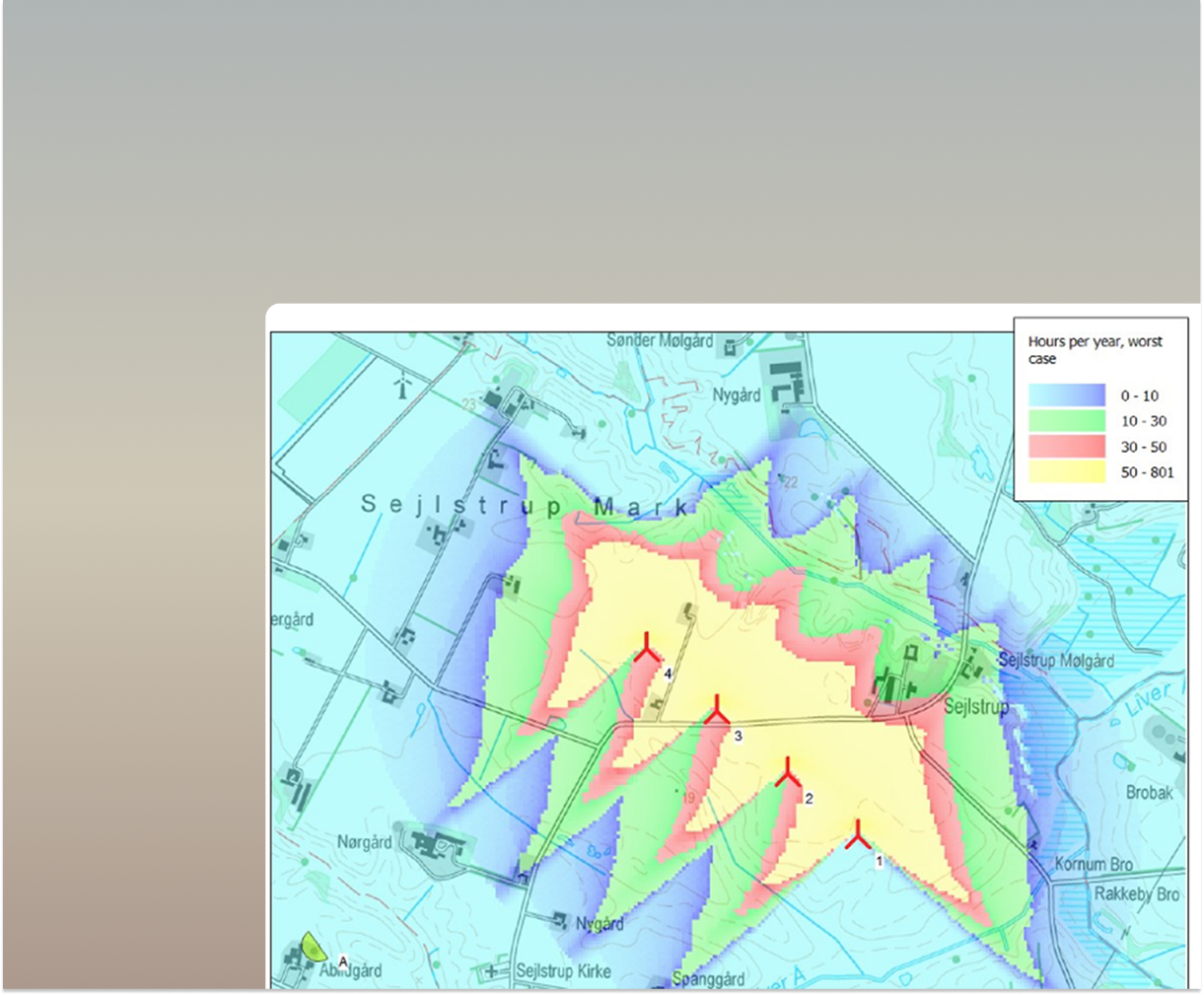Click the existing windmill symbol above Sejlstrup Mark

click(x=401, y=385)
